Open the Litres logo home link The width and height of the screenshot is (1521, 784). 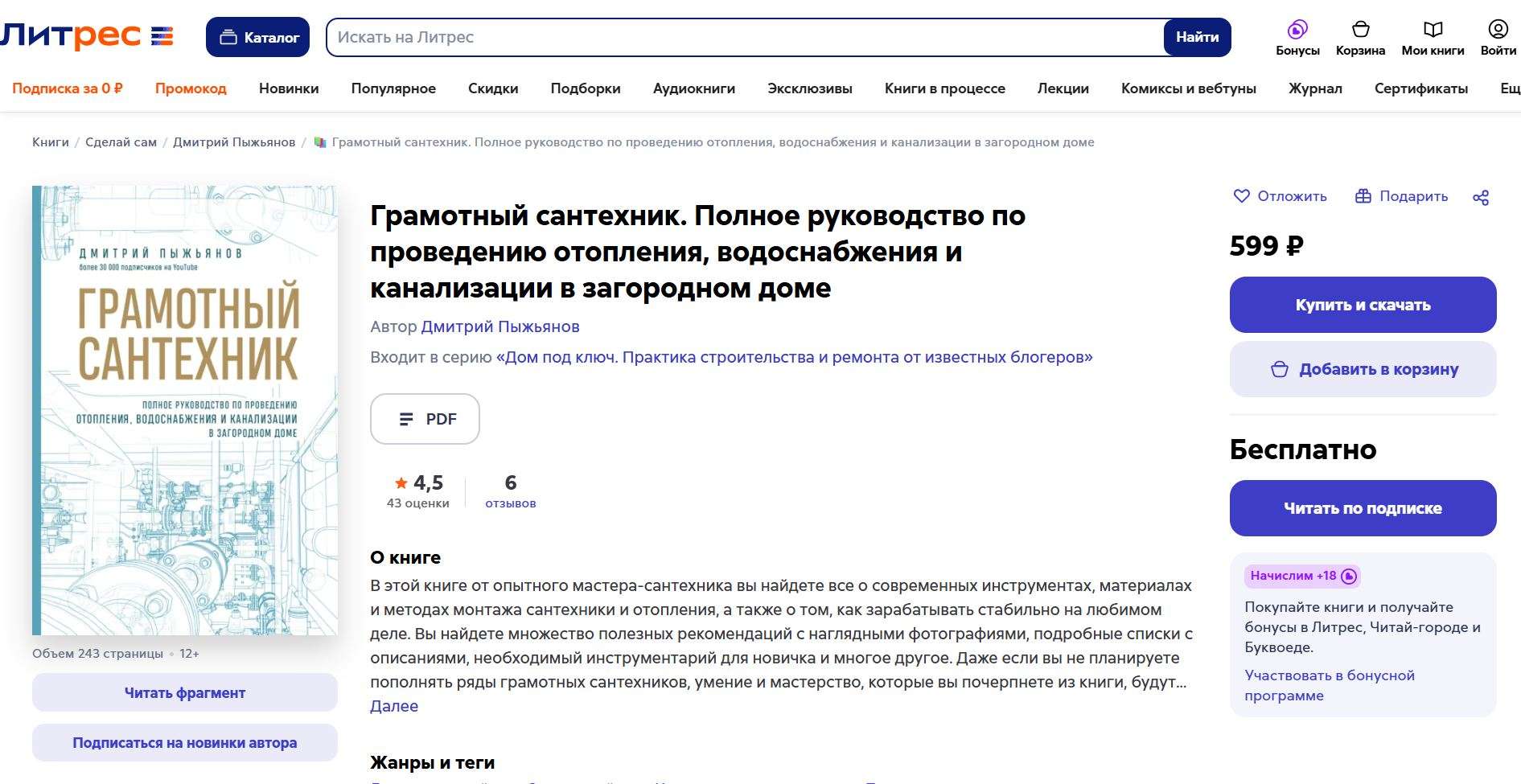(86, 36)
